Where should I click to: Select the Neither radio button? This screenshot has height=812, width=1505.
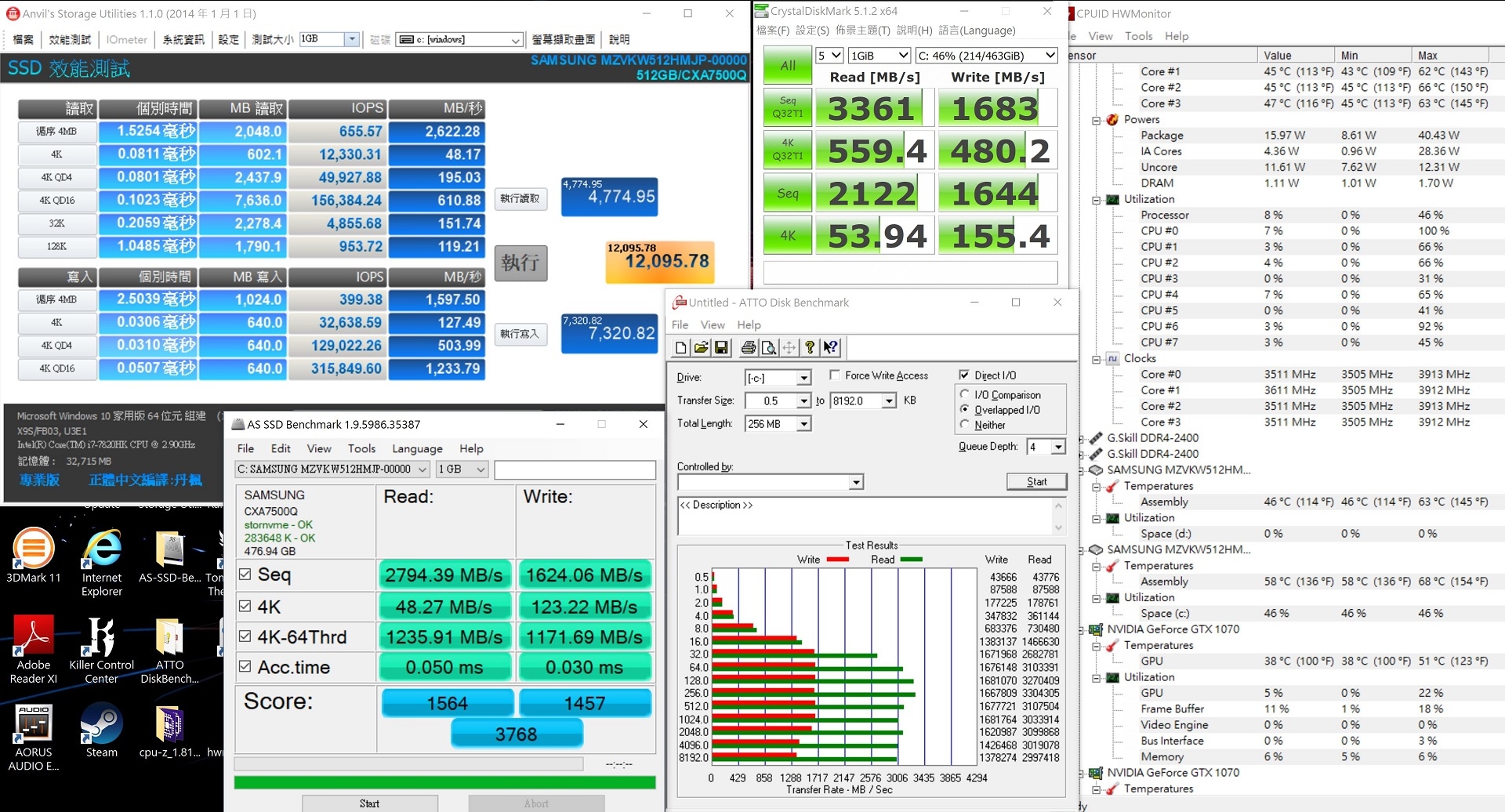pyautogui.click(x=965, y=425)
